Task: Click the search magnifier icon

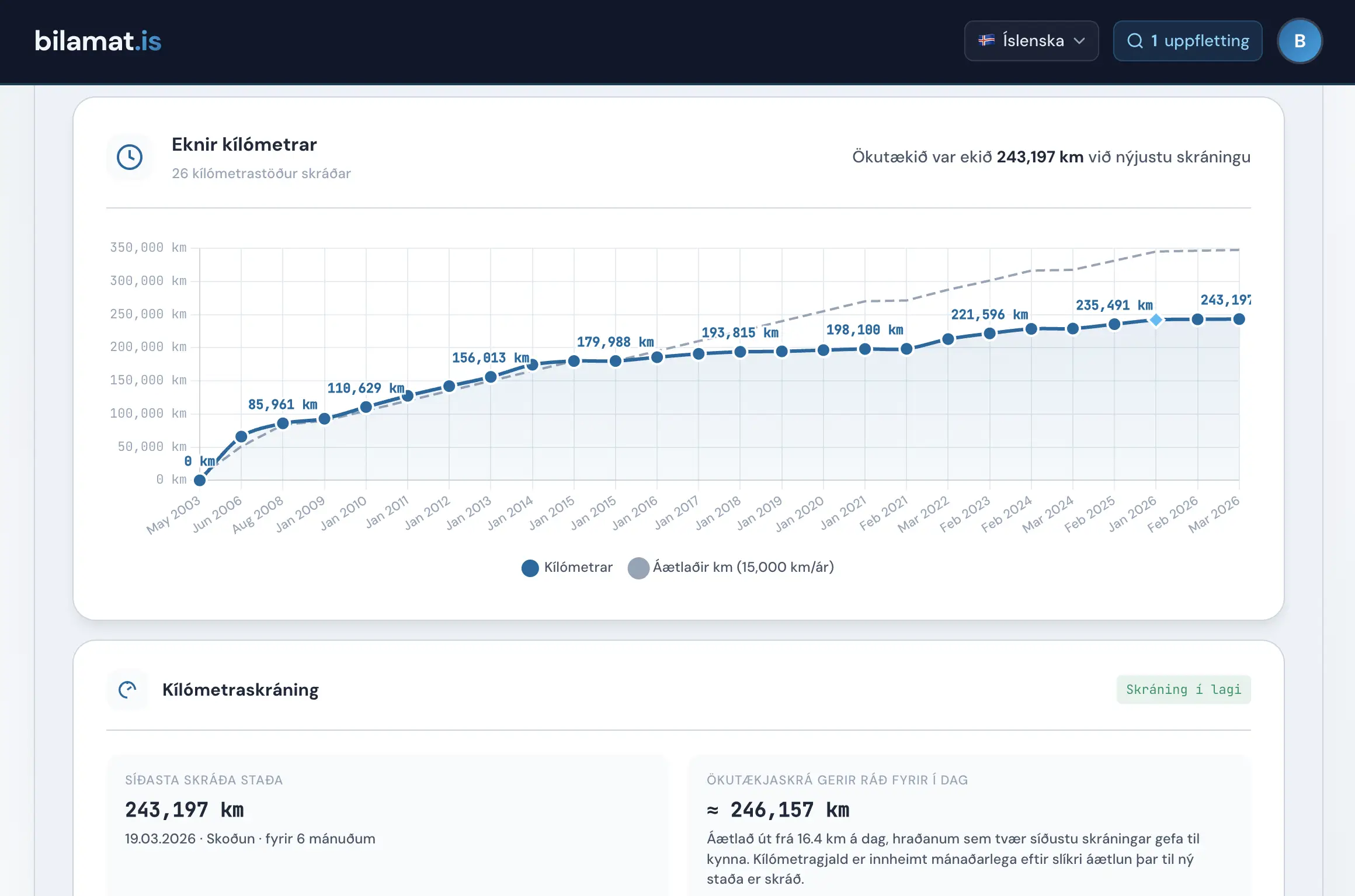Action: click(1135, 41)
